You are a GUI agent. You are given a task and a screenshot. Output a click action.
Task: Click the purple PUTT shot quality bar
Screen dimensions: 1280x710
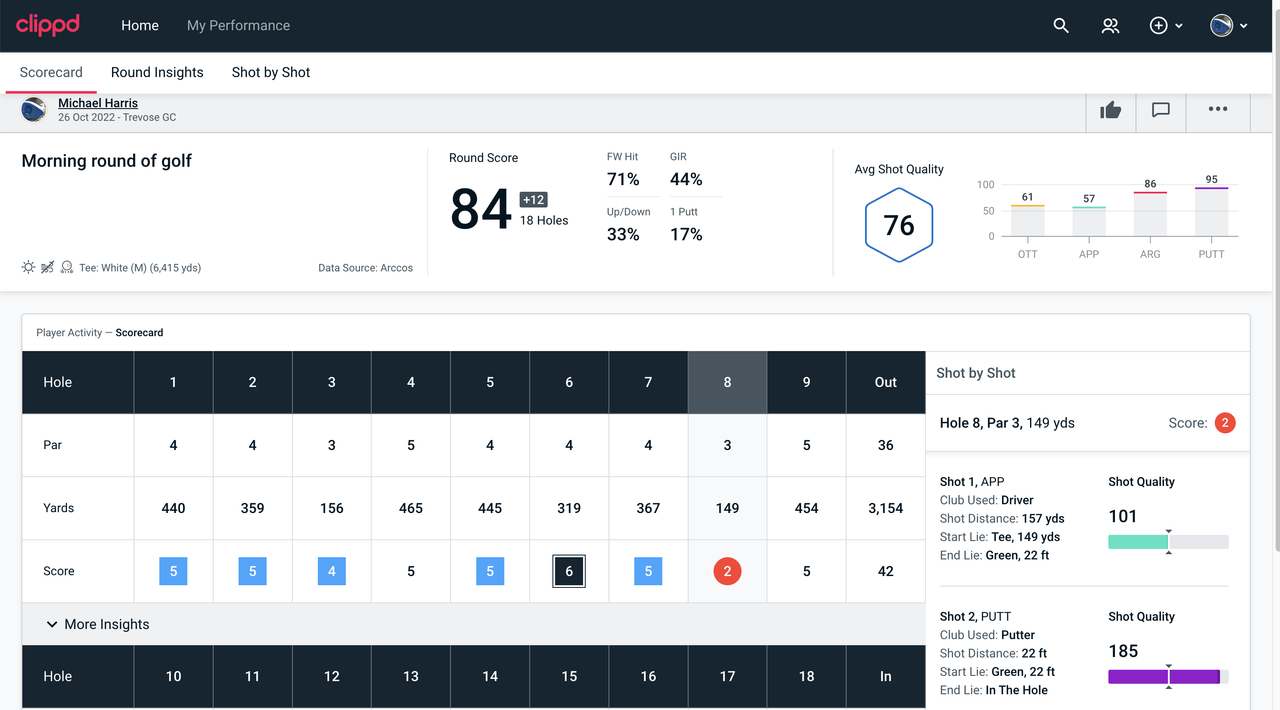(x=1168, y=677)
